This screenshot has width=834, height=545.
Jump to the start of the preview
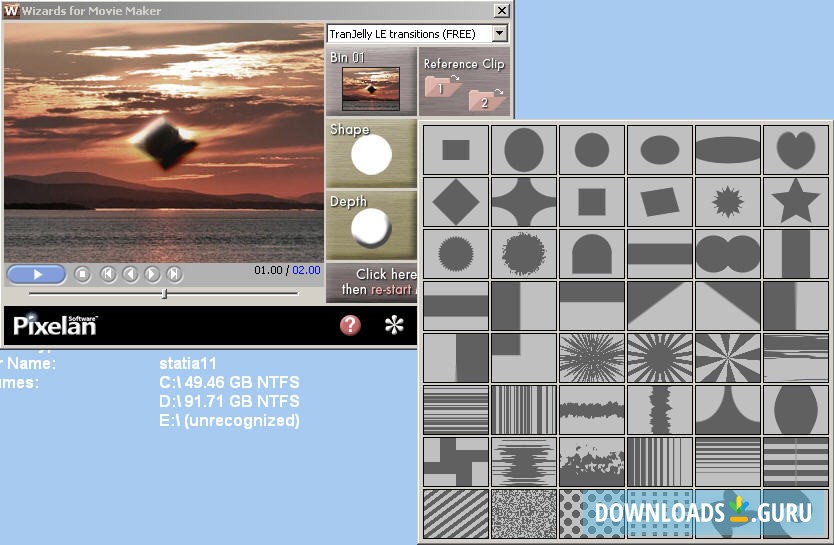coord(109,274)
